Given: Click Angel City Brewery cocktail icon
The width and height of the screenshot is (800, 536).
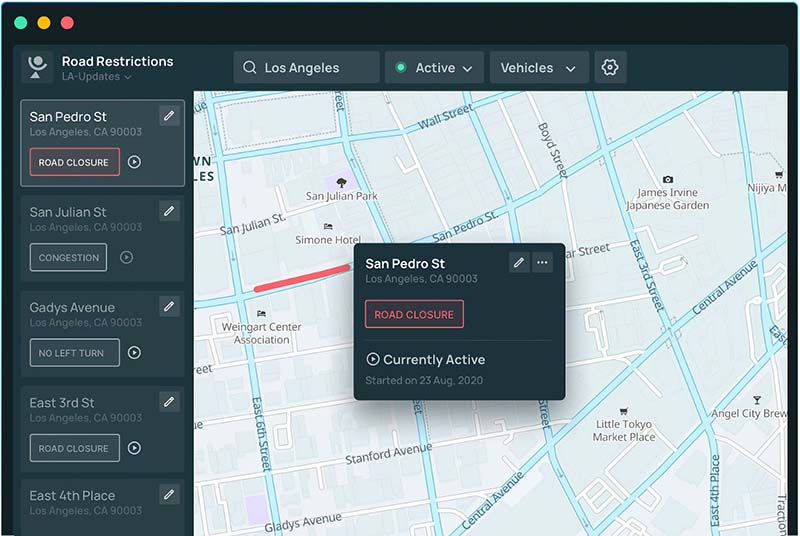Looking at the screenshot, I should (x=757, y=400).
